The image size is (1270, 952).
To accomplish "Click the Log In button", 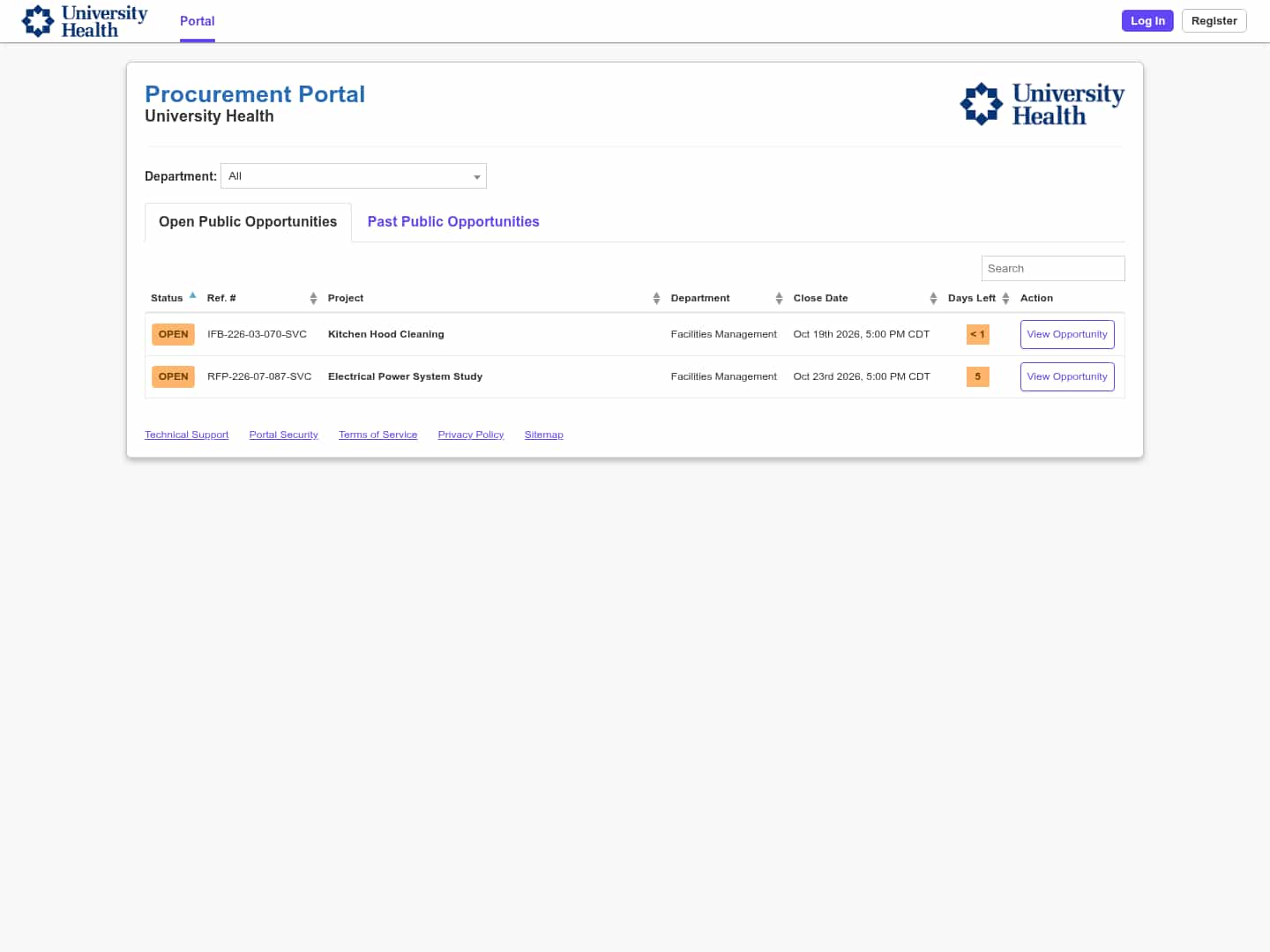I will [1147, 21].
